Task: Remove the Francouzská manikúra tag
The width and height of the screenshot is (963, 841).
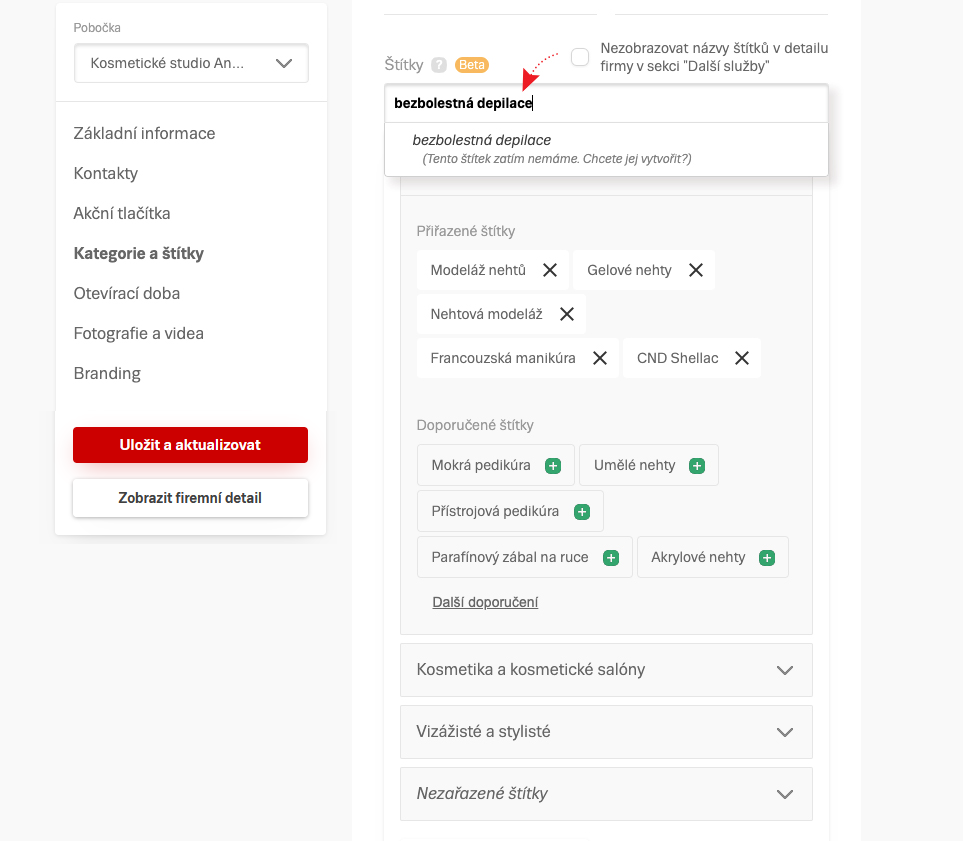Action: [x=600, y=358]
